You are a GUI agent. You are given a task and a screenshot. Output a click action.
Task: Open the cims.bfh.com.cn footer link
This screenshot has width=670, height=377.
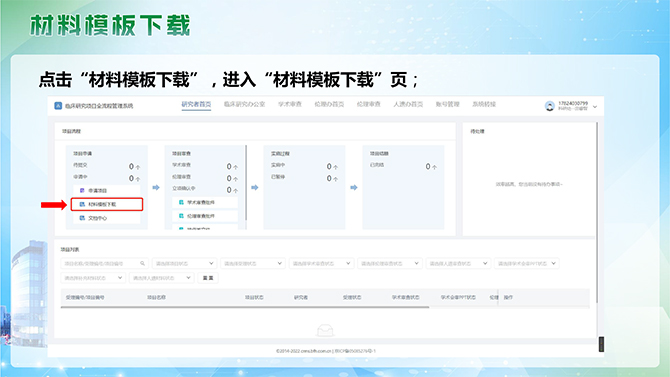click(316, 351)
